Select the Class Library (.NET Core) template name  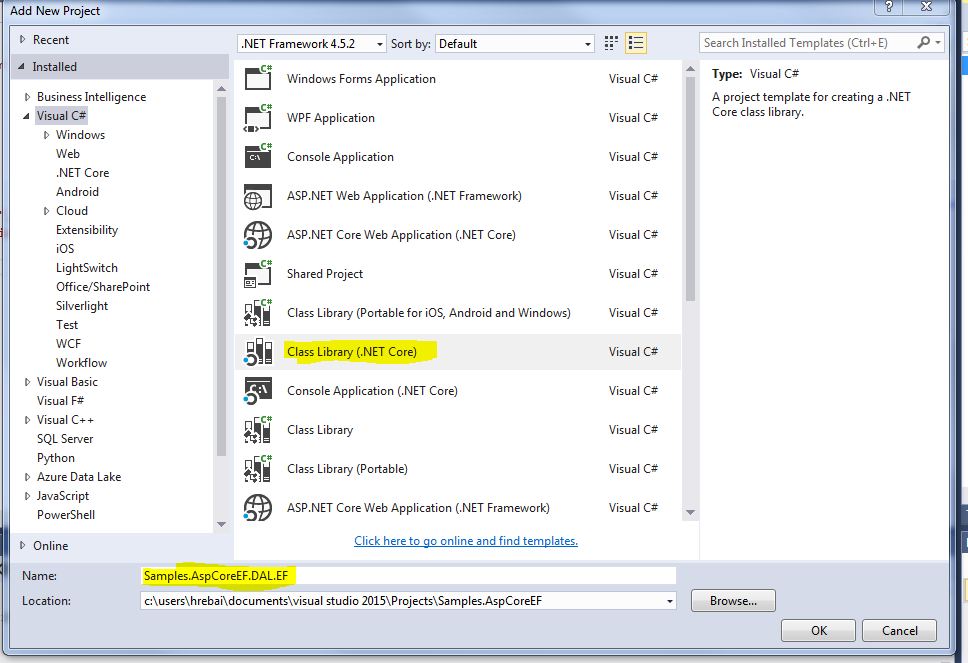(352, 352)
